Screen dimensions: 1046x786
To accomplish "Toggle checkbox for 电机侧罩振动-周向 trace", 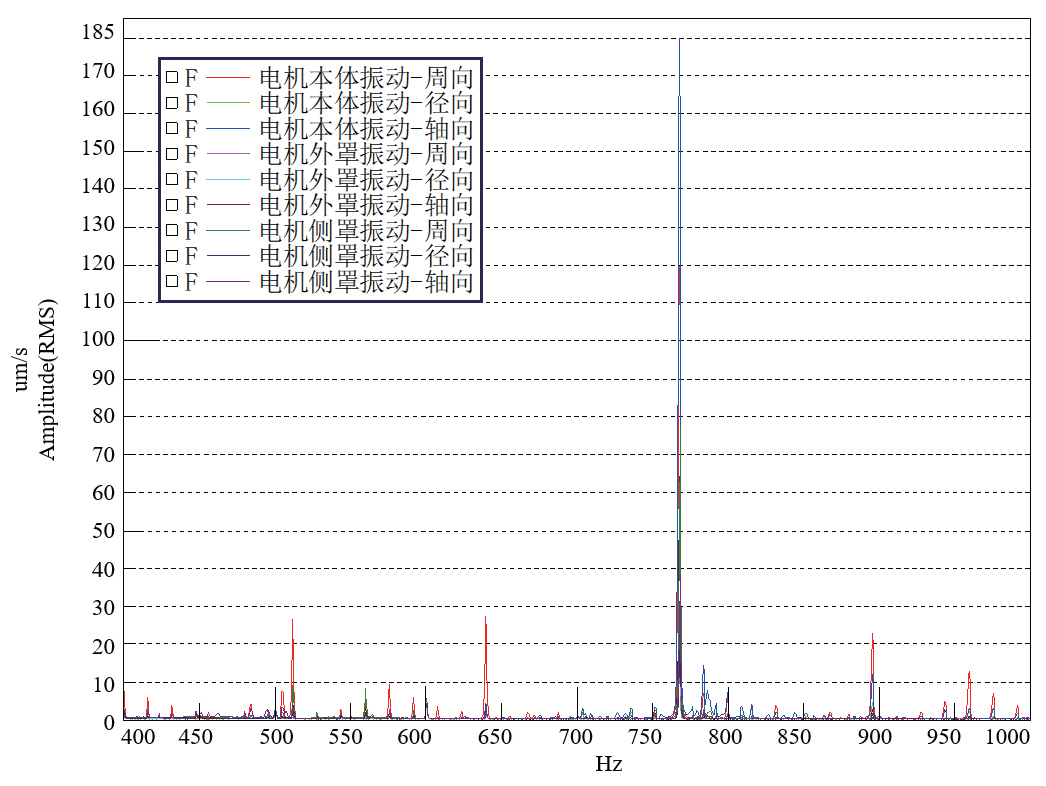I will [172, 231].
